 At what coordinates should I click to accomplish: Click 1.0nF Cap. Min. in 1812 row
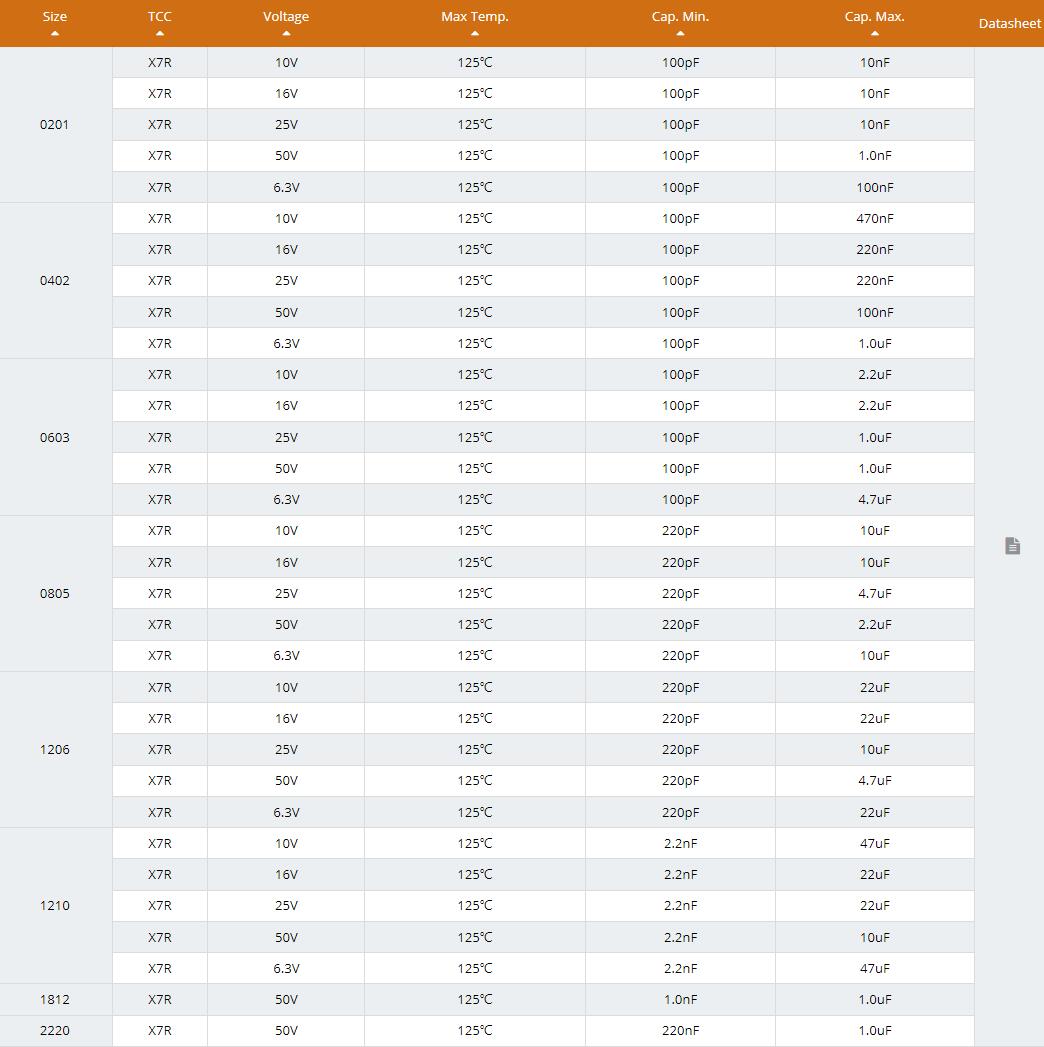point(680,1000)
